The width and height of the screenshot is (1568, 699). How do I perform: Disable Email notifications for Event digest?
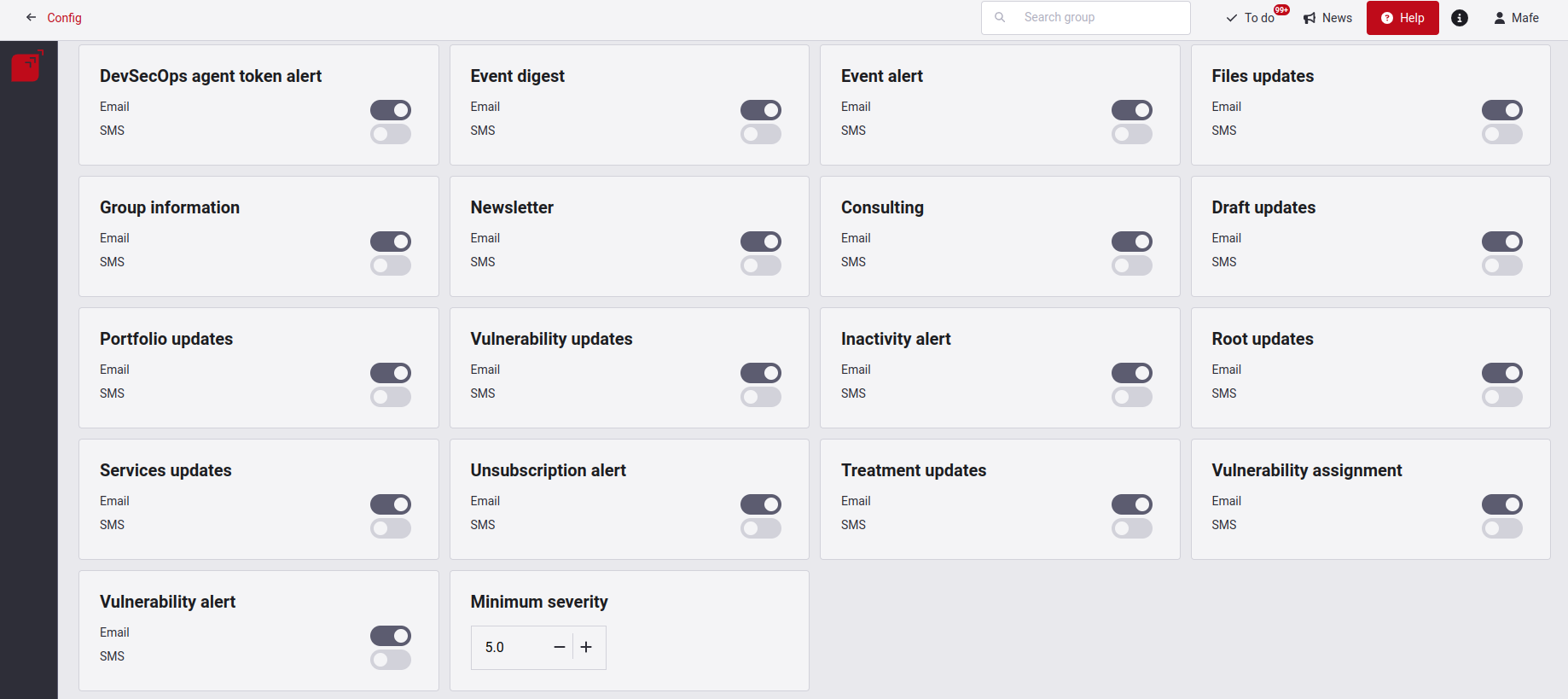[760, 109]
